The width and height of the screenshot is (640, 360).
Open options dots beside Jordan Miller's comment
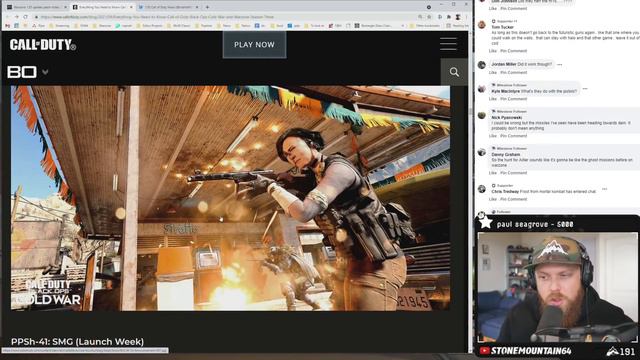coord(560,64)
